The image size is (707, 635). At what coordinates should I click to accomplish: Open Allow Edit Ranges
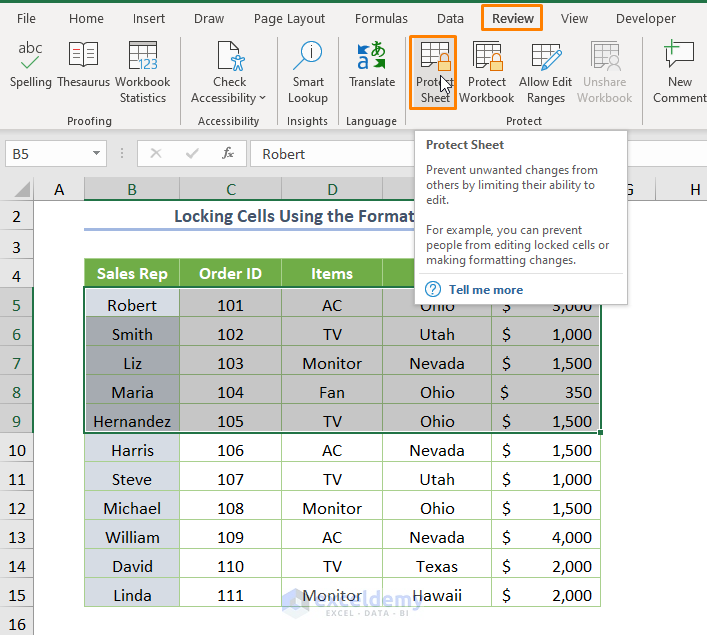tap(547, 72)
